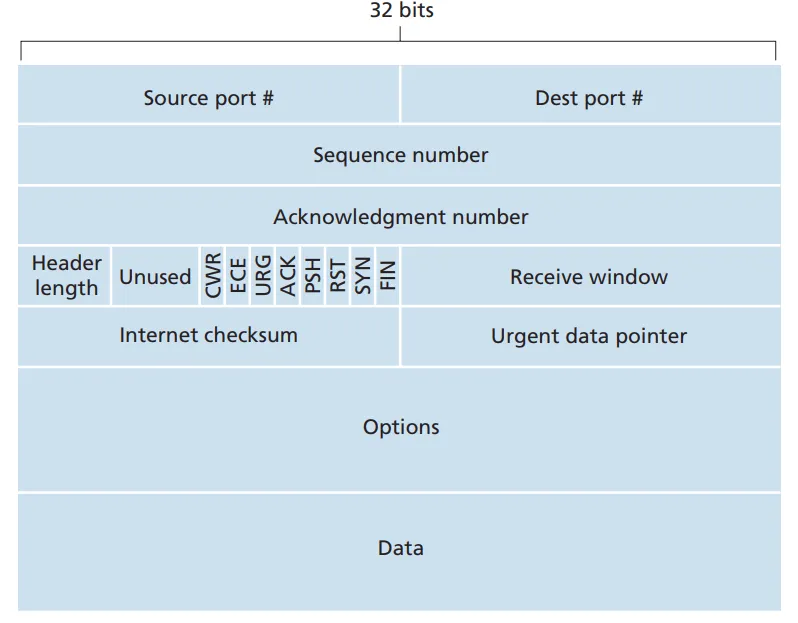Click the Receive window field
The width and height of the screenshot is (798, 623).
tap(589, 277)
